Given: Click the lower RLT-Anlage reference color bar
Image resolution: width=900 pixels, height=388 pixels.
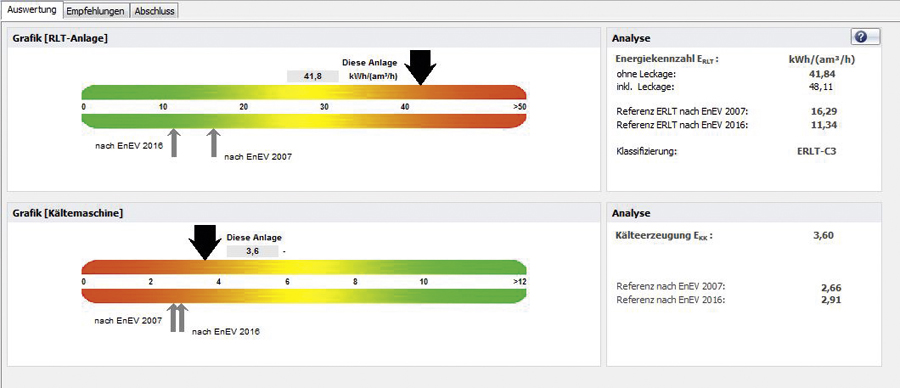Looking at the screenshot, I should (x=304, y=121).
